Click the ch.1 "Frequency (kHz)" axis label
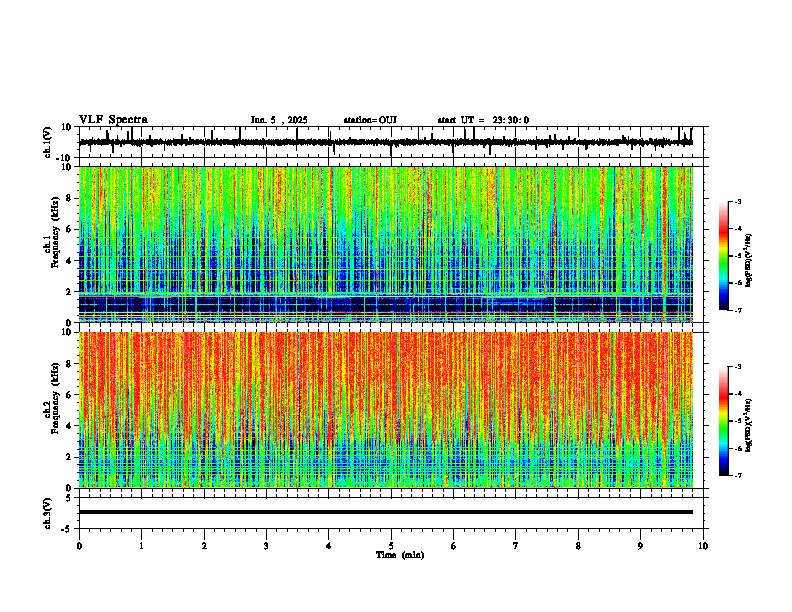The image size is (792, 612). click(x=55, y=232)
